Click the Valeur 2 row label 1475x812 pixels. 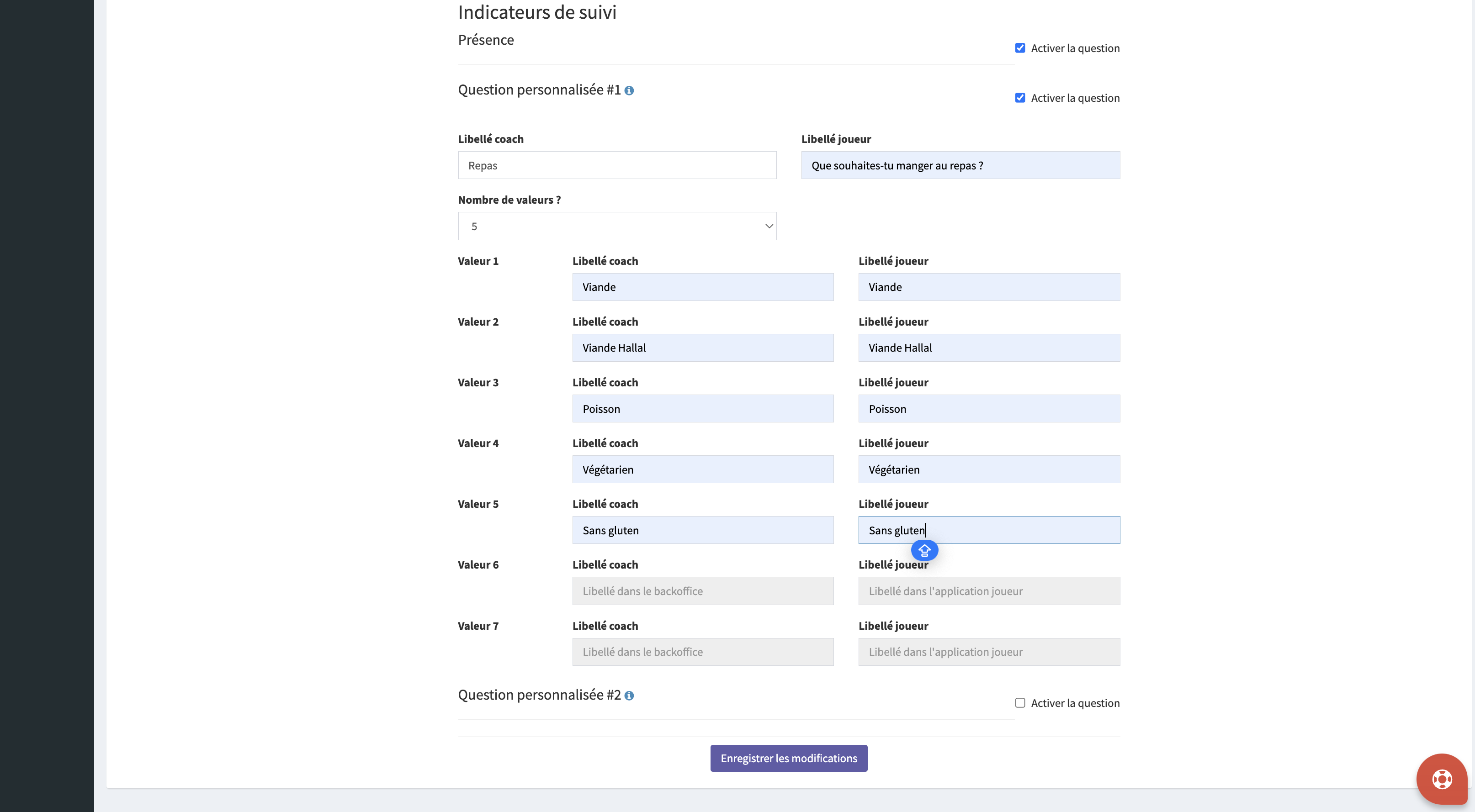click(x=478, y=322)
